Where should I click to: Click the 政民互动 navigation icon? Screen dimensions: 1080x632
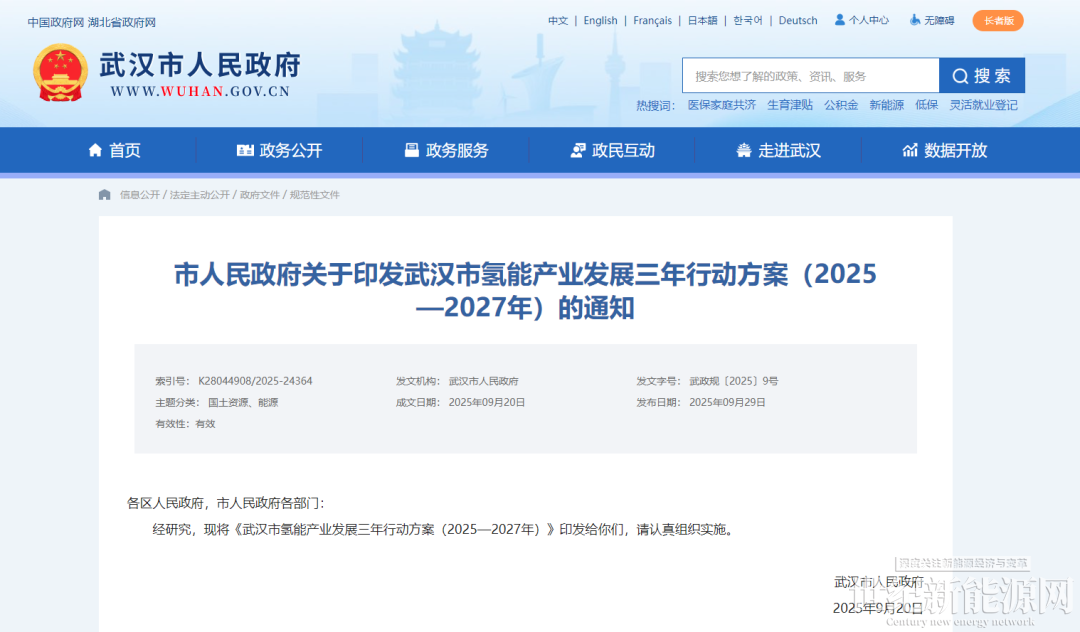(578, 150)
